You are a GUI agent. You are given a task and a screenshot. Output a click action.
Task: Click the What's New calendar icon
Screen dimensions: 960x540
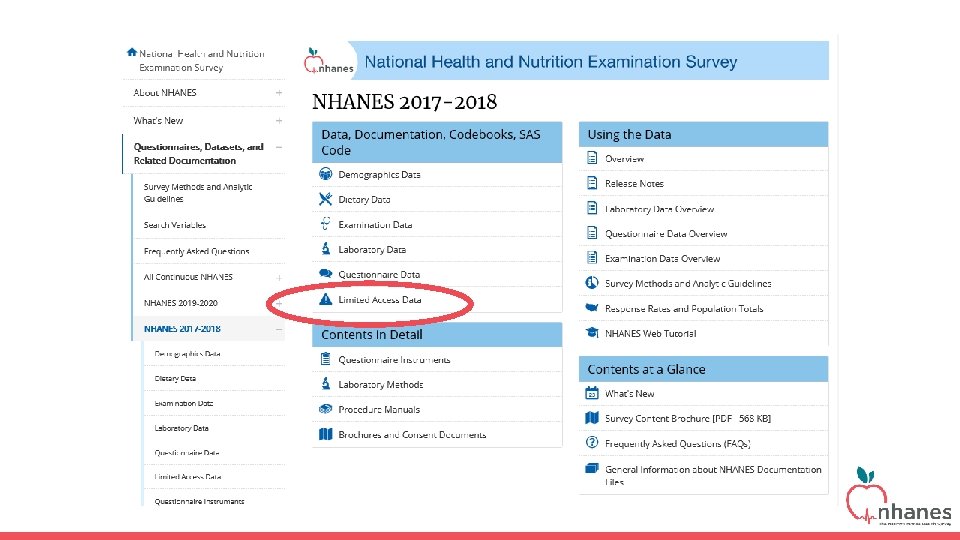[592, 392]
